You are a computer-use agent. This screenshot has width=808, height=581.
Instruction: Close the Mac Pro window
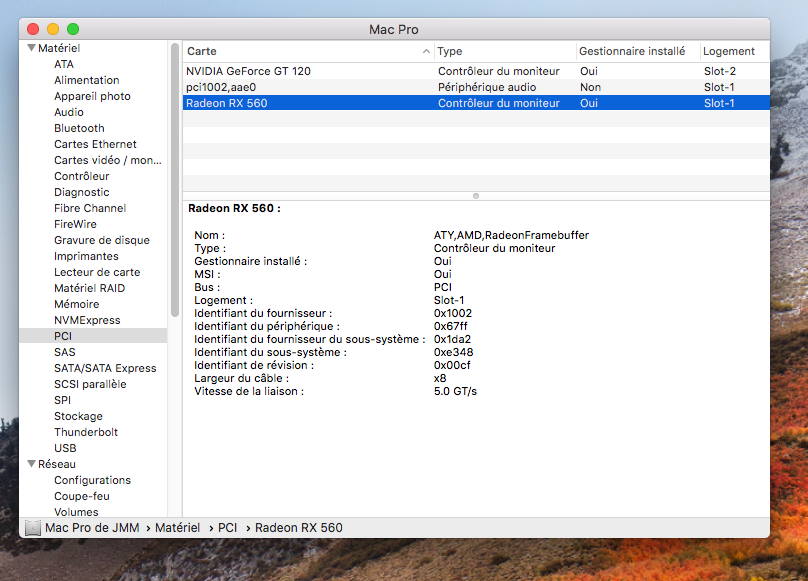tap(33, 29)
